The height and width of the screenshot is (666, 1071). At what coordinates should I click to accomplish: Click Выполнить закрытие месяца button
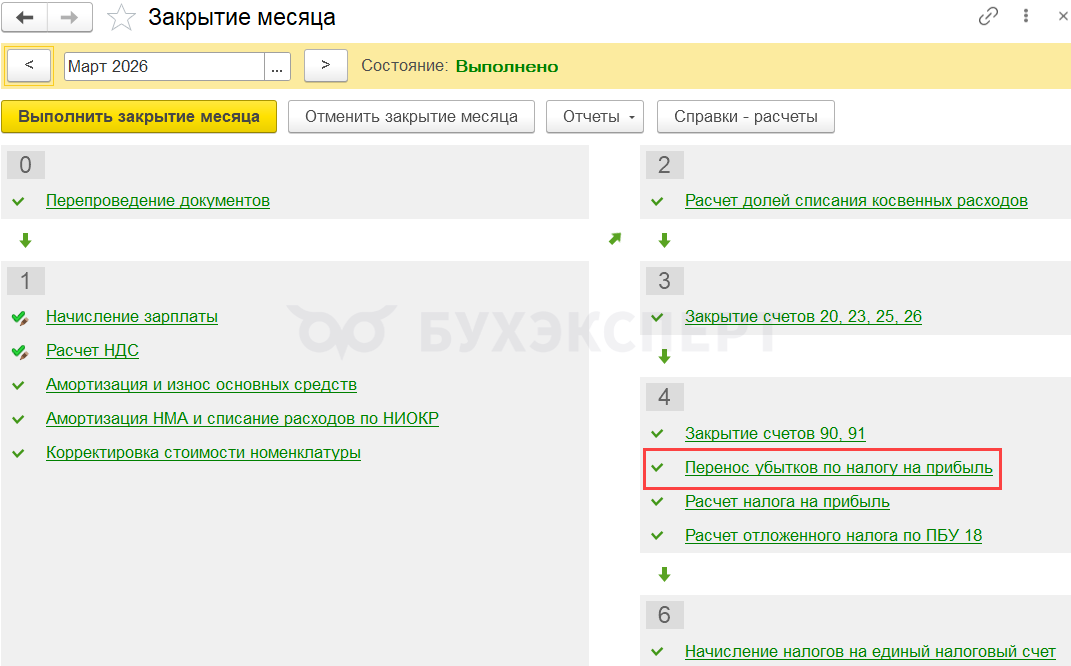click(x=139, y=117)
